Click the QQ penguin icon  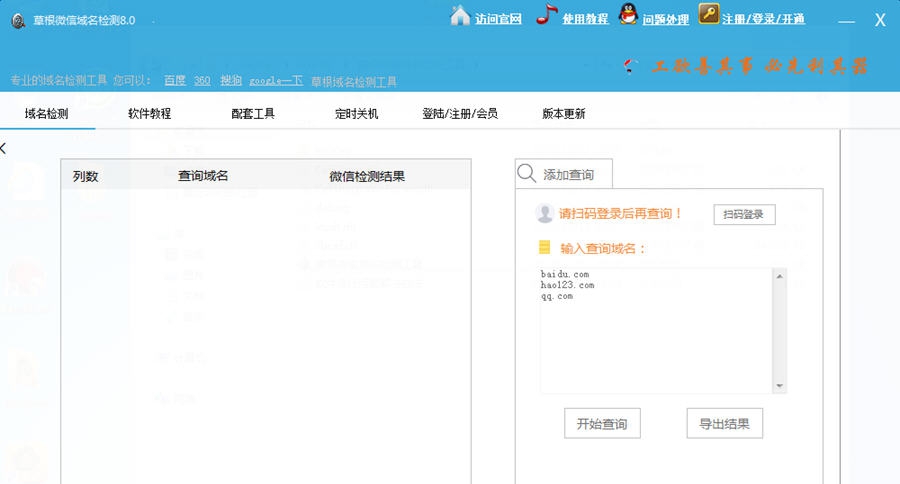pyautogui.click(x=628, y=16)
